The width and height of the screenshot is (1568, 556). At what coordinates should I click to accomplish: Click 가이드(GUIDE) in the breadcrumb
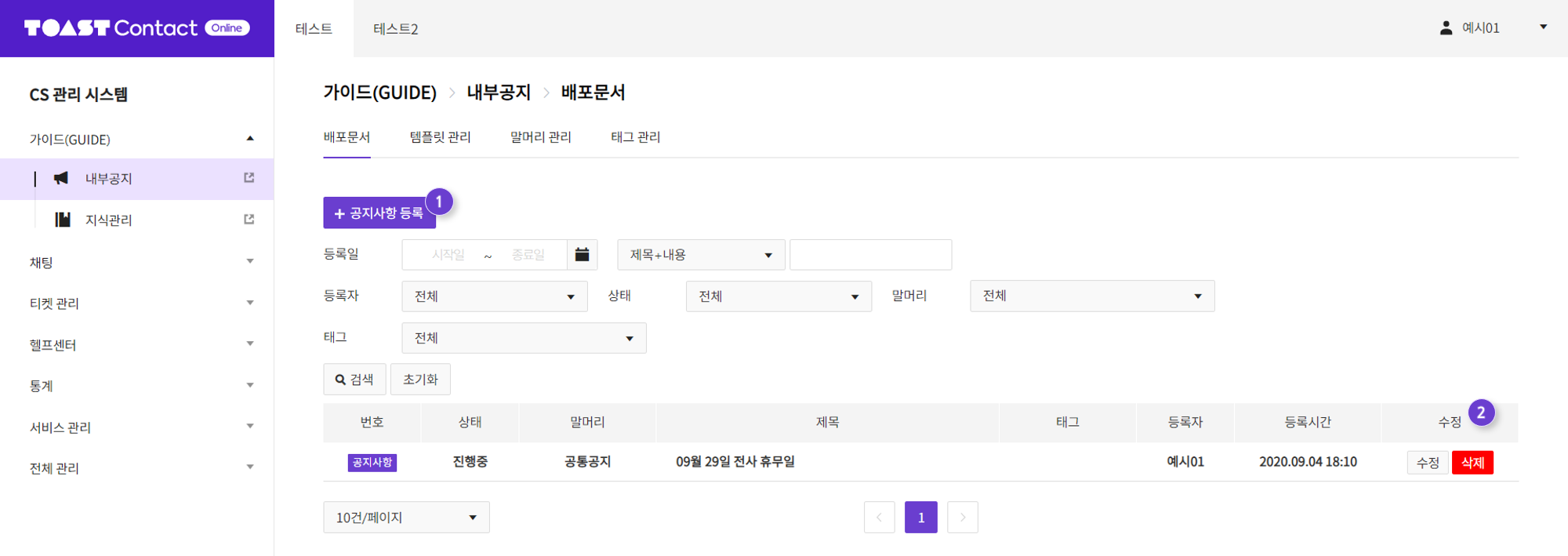[x=380, y=93]
